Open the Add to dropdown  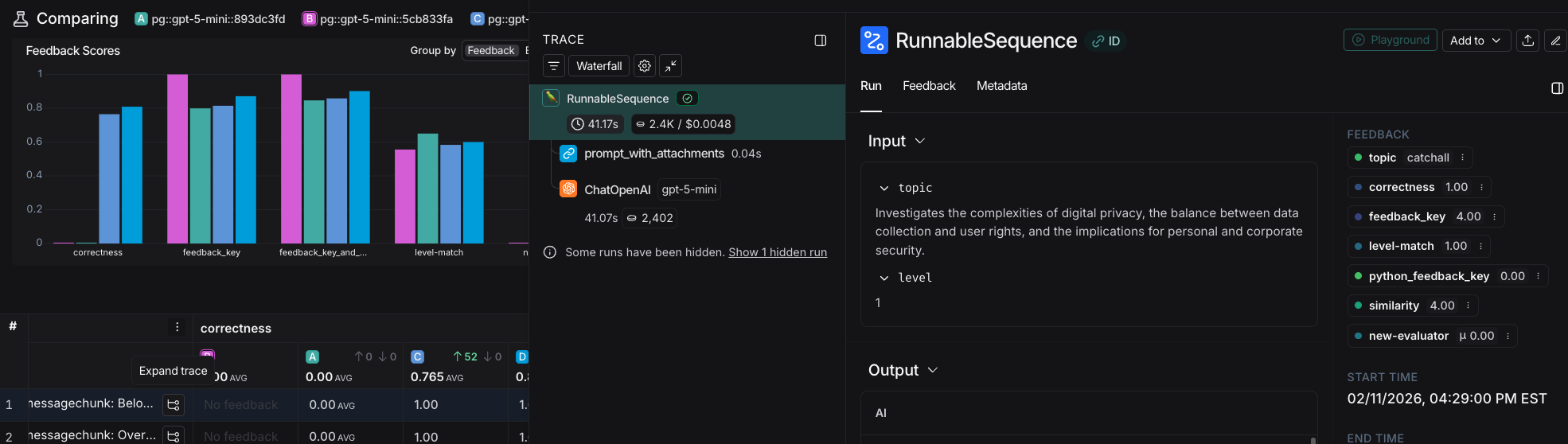1476,41
